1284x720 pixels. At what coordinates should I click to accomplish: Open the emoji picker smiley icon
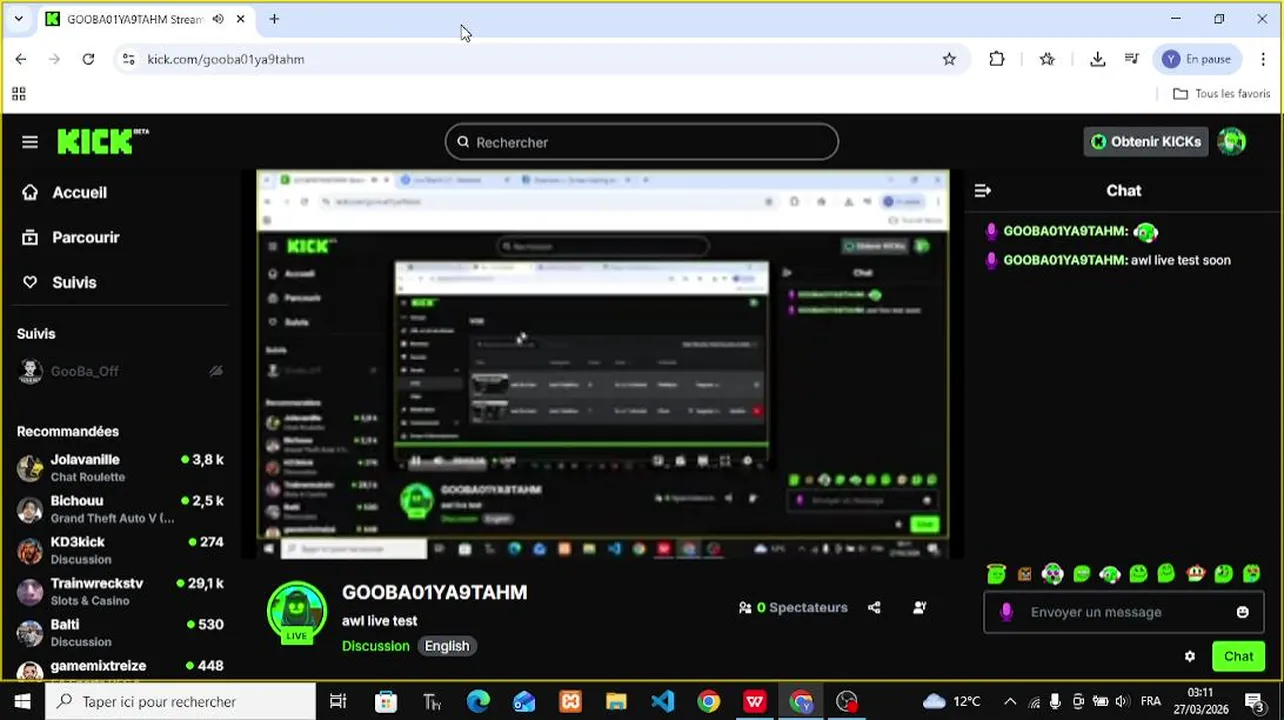point(1243,612)
